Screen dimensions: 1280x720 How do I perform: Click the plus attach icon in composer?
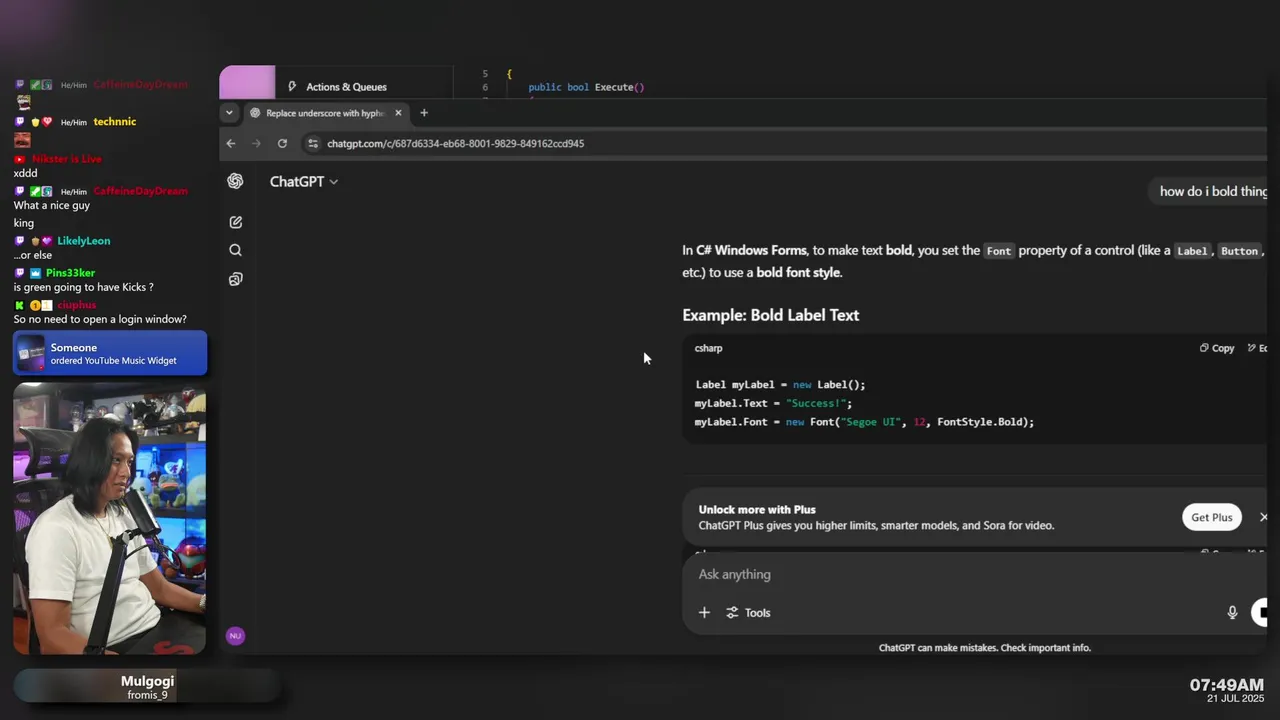704,612
